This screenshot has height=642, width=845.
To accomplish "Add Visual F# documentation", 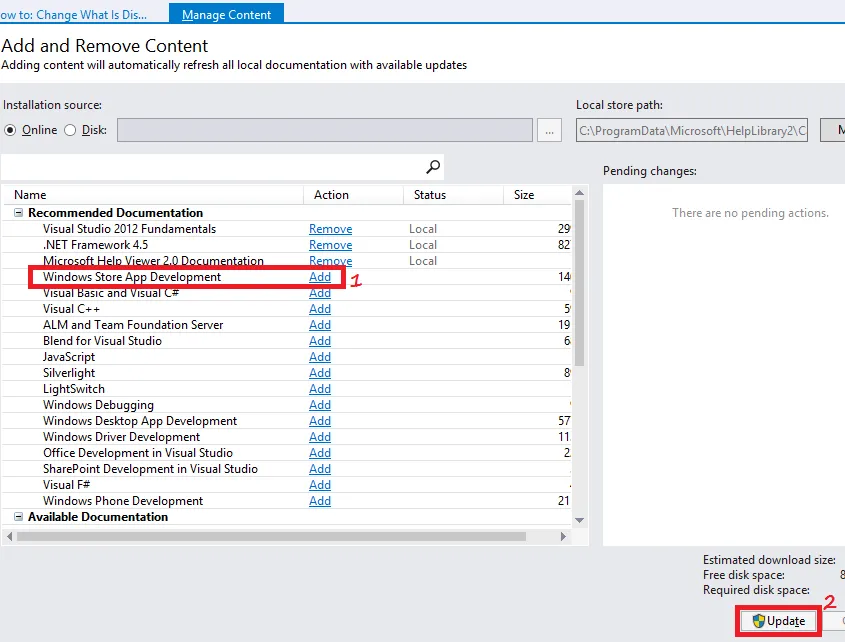I will pyautogui.click(x=320, y=485).
